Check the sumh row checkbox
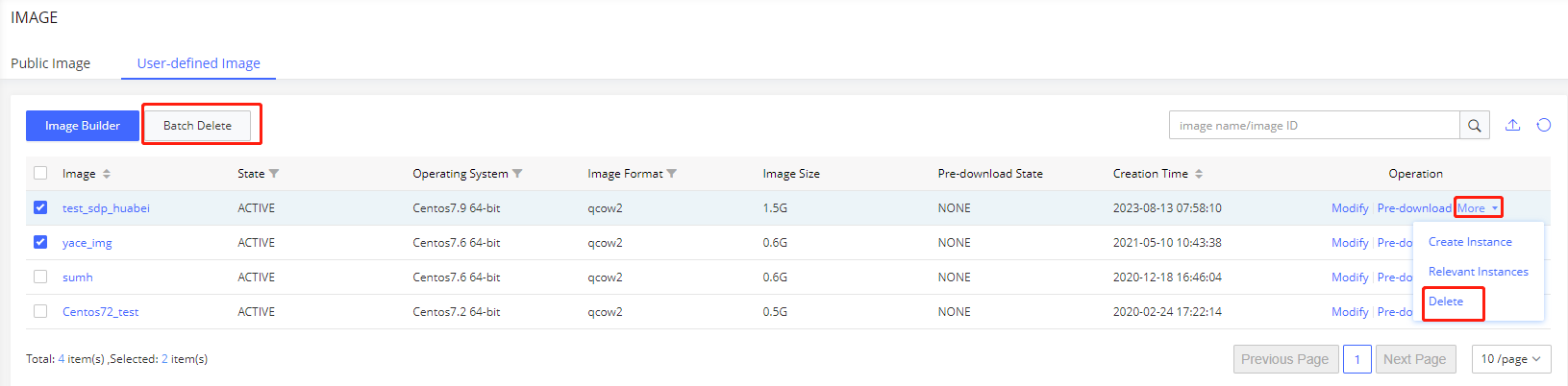 [x=40, y=277]
